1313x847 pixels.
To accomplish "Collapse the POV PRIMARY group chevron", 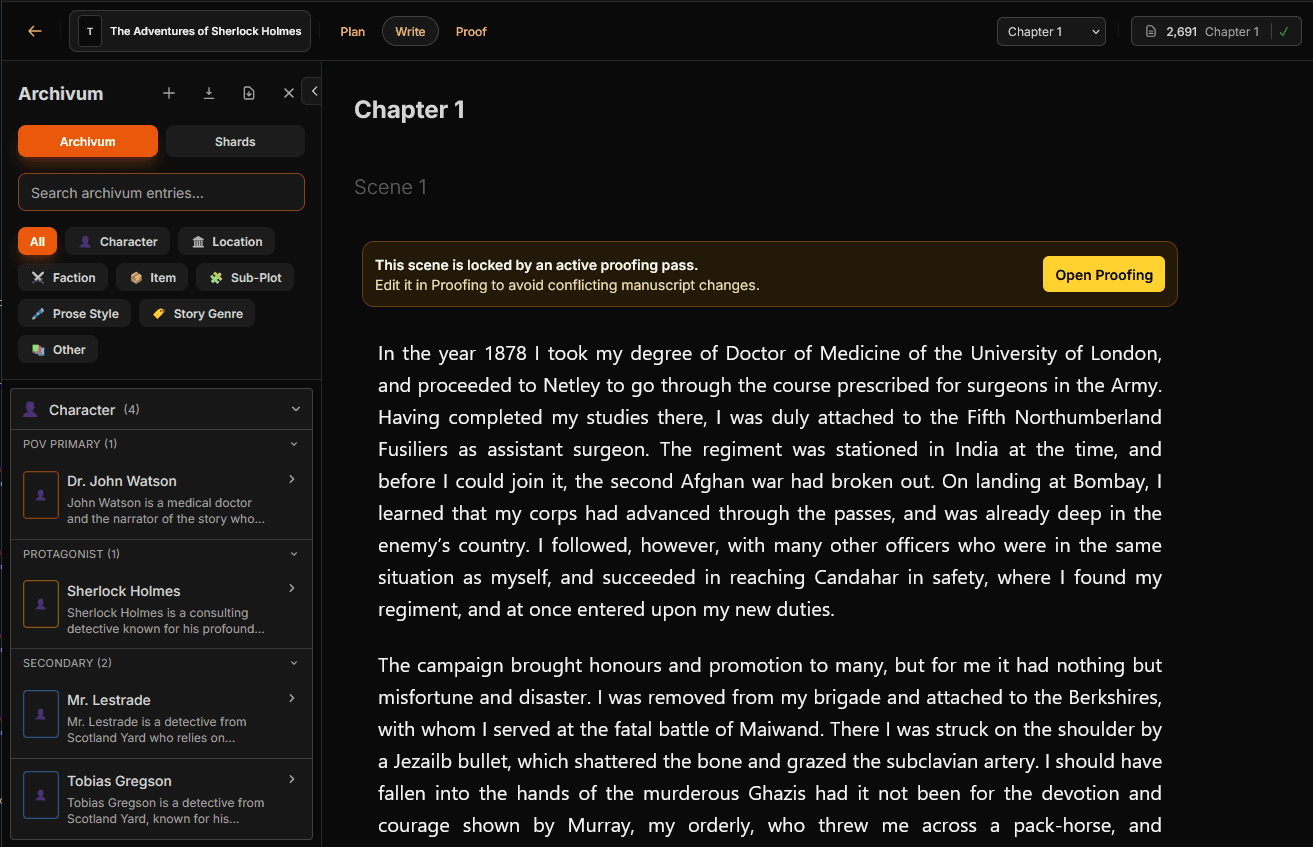I will pyautogui.click(x=294, y=444).
